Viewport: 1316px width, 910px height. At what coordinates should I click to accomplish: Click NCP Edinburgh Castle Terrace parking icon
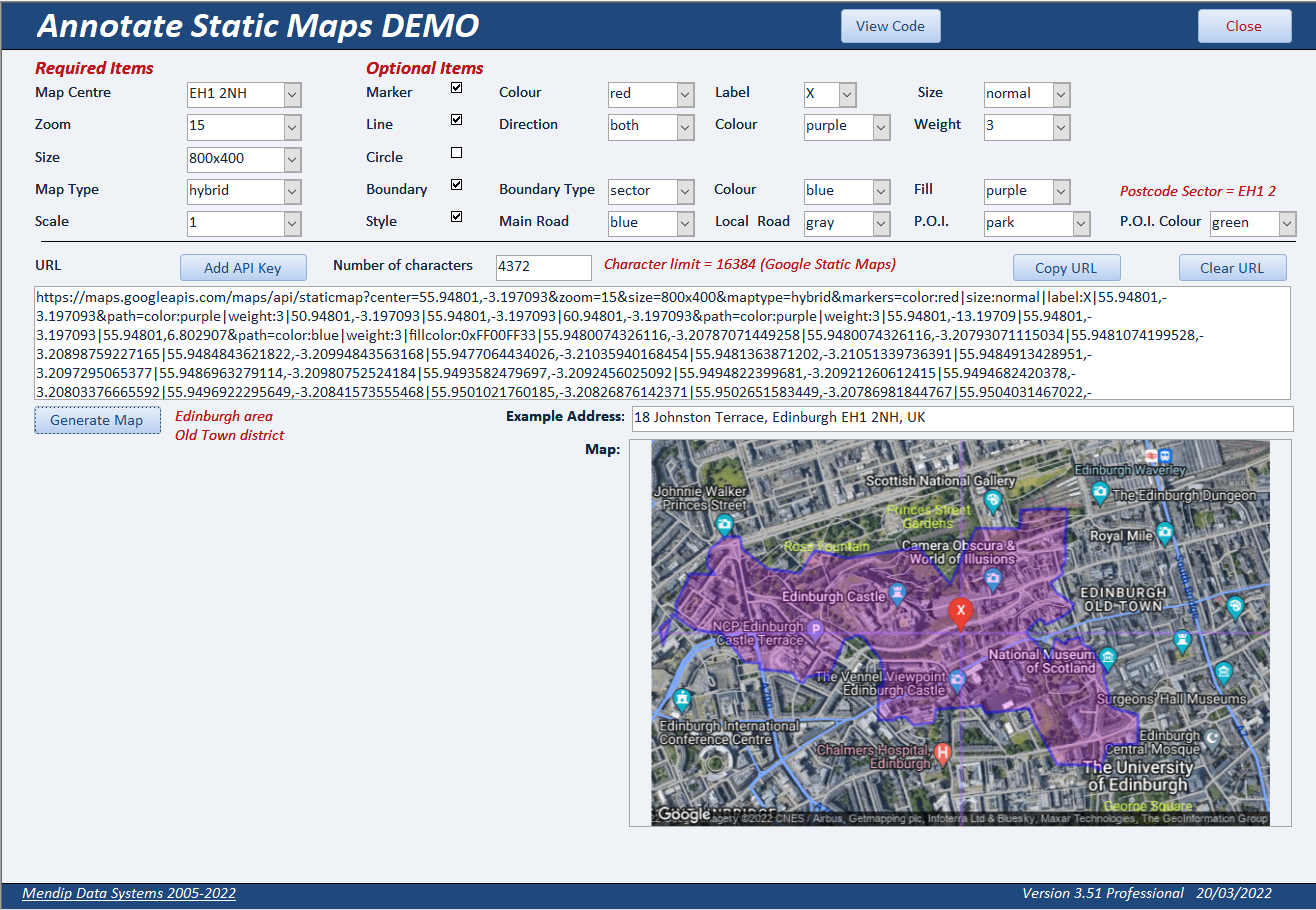pos(815,630)
